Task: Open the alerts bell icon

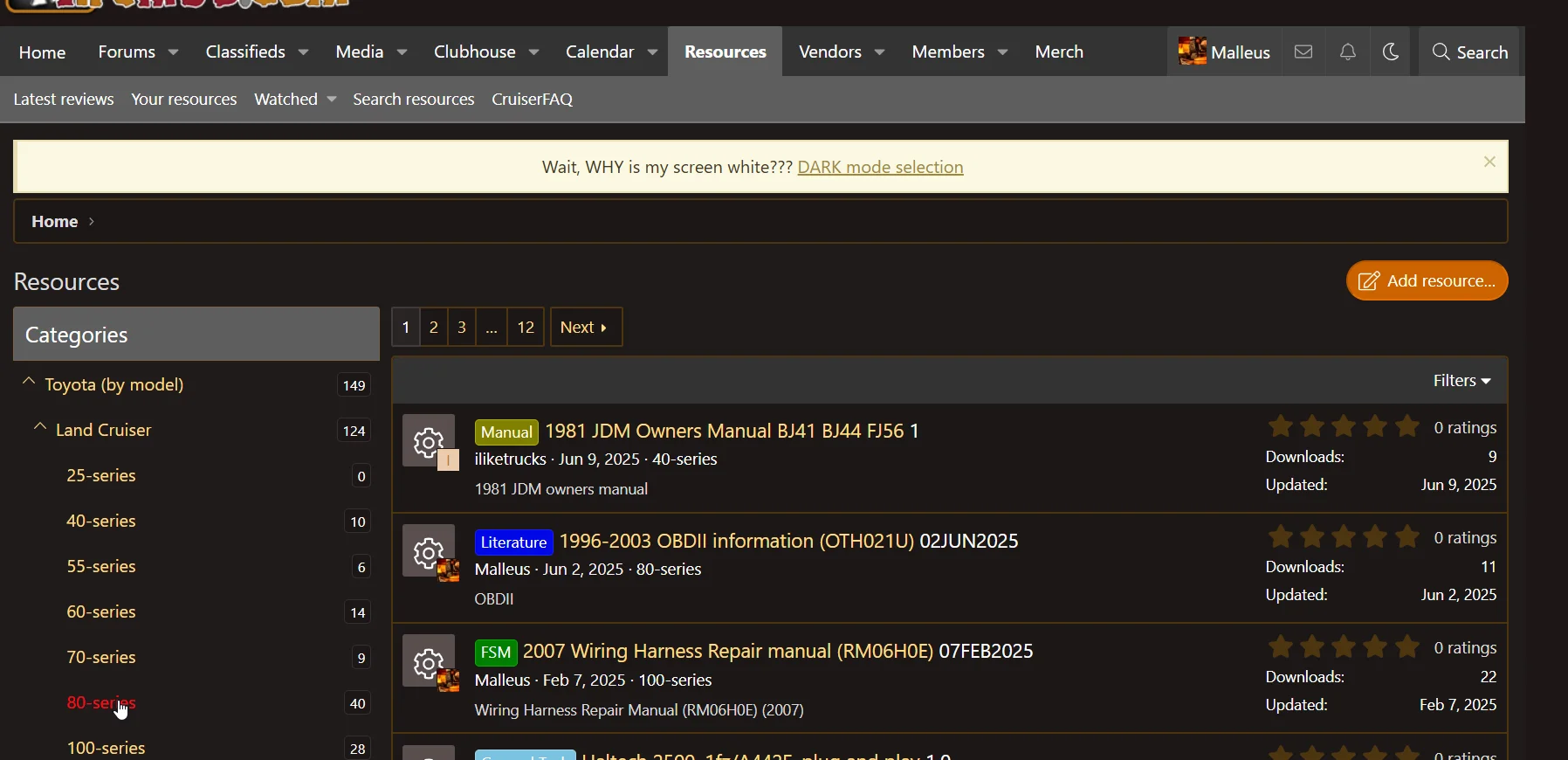Action: [x=1348, y=52]
